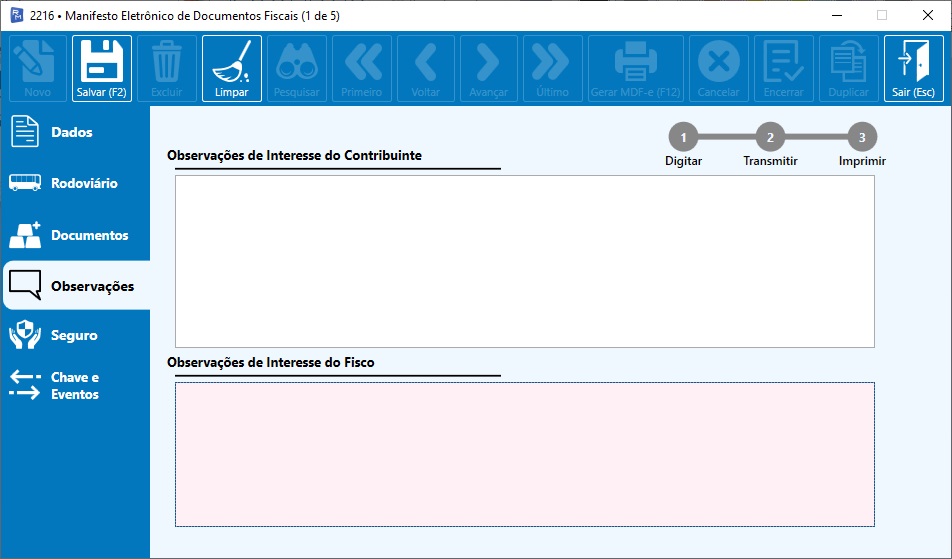This screenshot has width=952, height=559.
Task: Click the Avançar next arrow
Action: (x=489, y=68)
